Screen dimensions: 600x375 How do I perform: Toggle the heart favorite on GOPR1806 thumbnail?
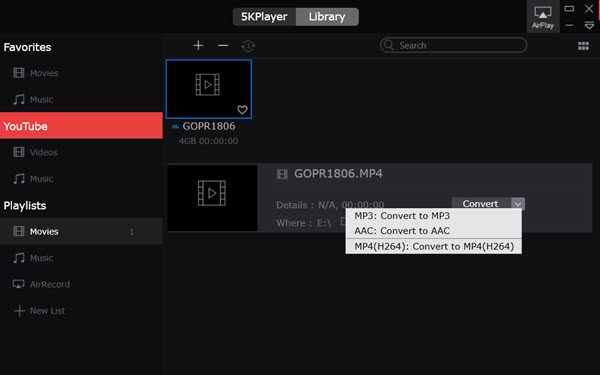[x=242, y=110]
